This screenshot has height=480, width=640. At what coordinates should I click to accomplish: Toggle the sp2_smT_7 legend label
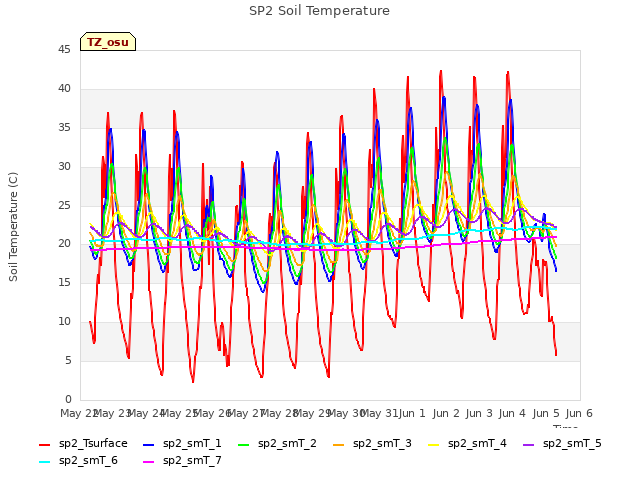192,460
